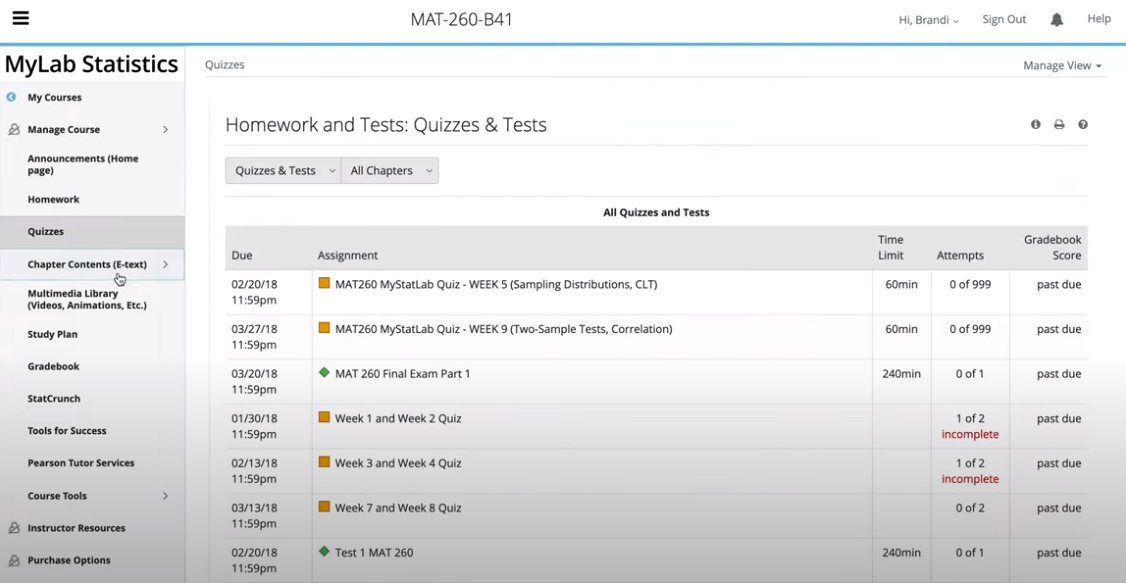The height and width of the screenshot is (583, 1126).
Task: Open Announcements (Home page)
Action: pyautogui.click(x=83, y=164)
